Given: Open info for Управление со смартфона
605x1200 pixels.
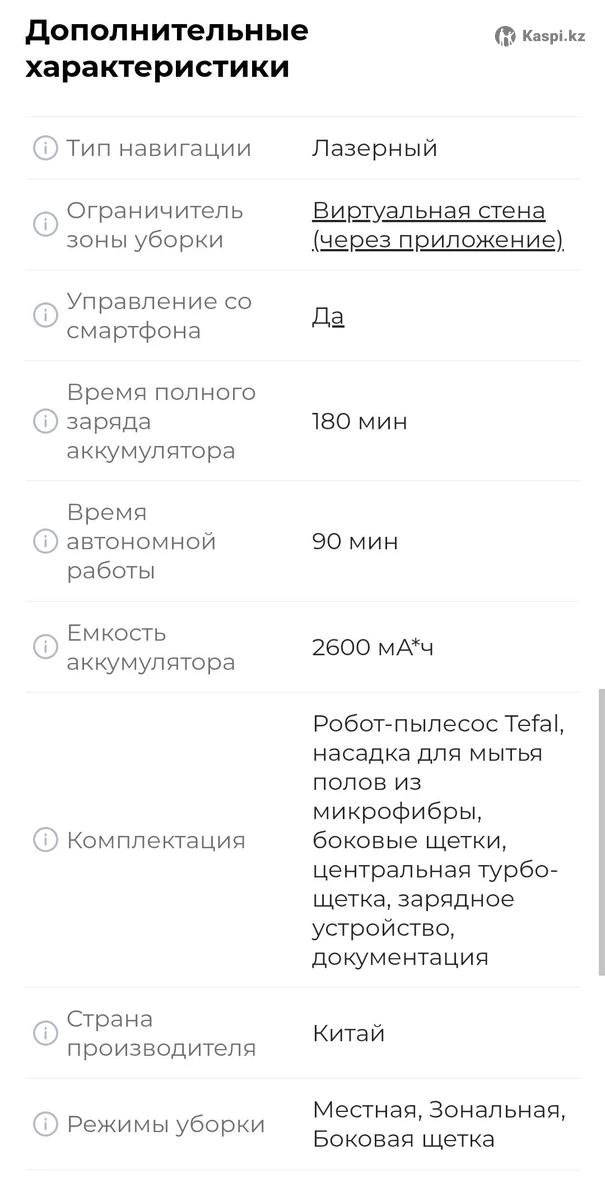Looking at the screenshot, I should (x=45, y=316).
